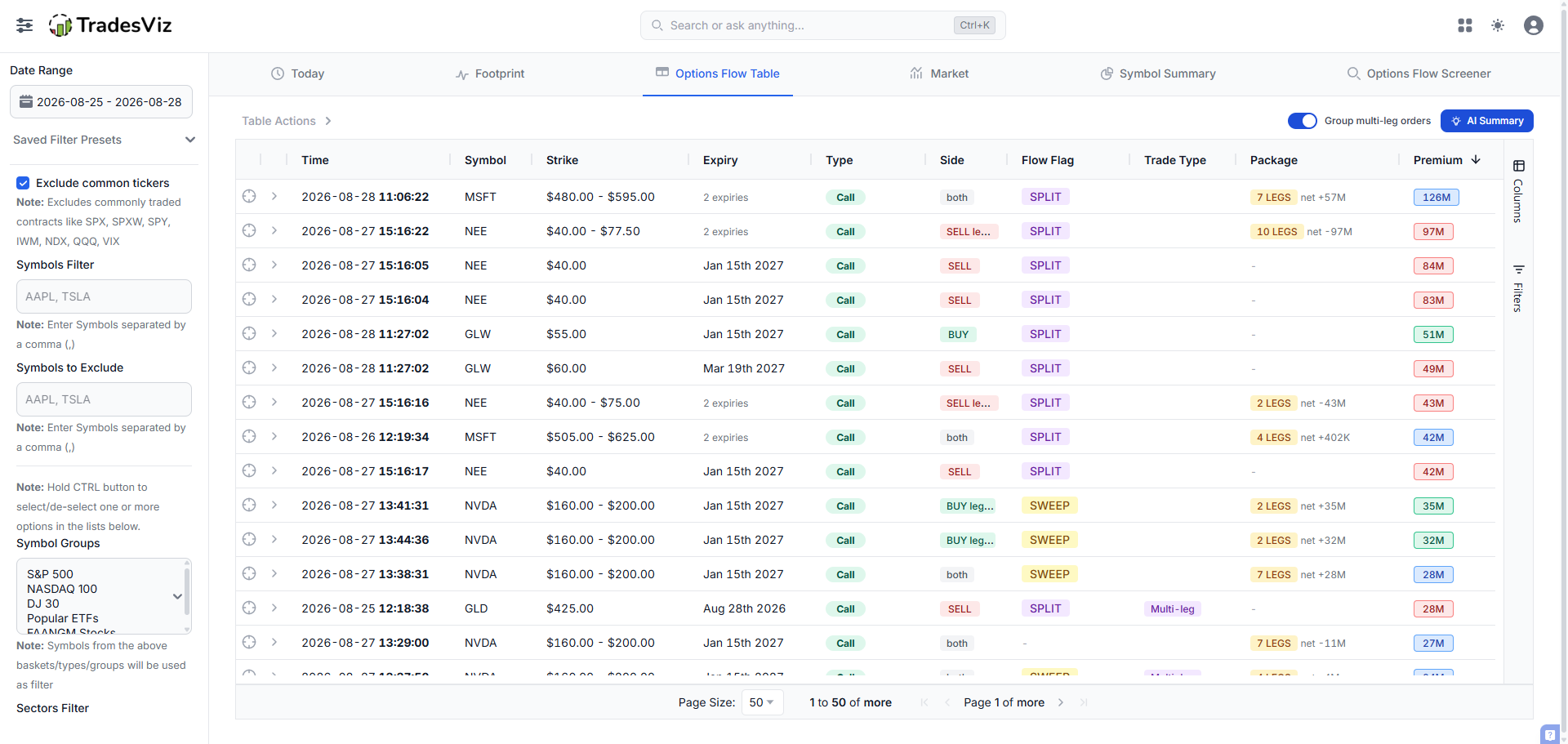Click the search magnifier icon

657,25
